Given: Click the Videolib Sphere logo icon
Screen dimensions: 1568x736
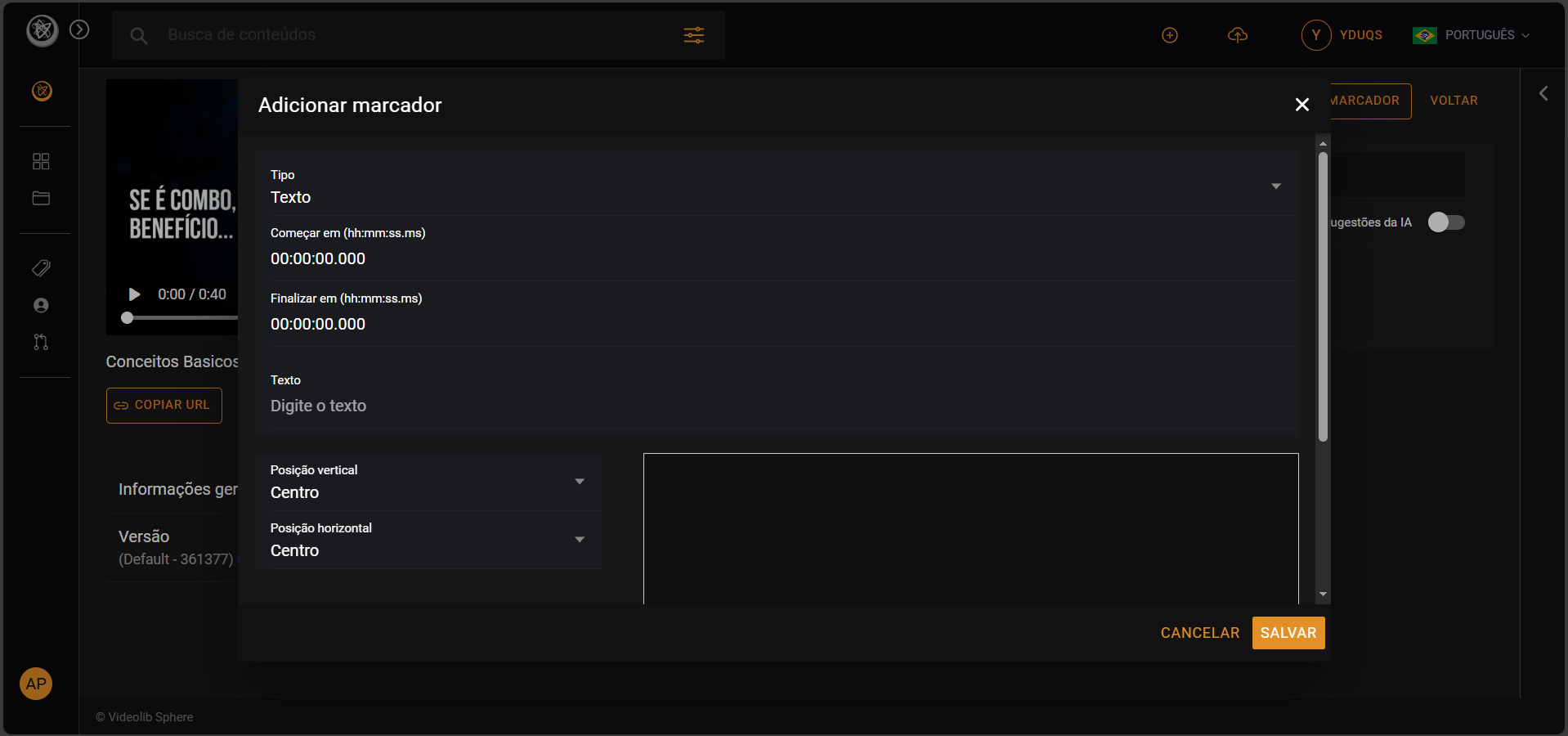Looking at the screenshot, I should [x=41, y=30].
